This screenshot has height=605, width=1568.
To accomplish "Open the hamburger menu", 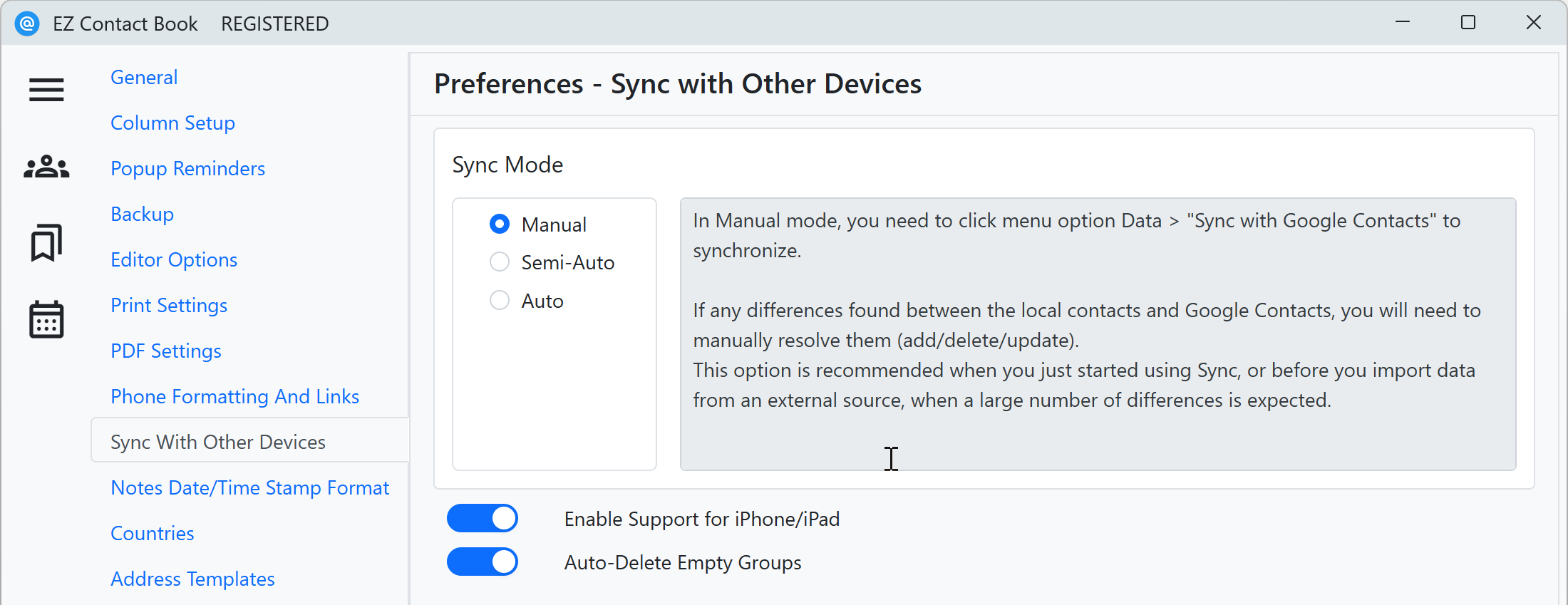I will click(x=46, y=90).
